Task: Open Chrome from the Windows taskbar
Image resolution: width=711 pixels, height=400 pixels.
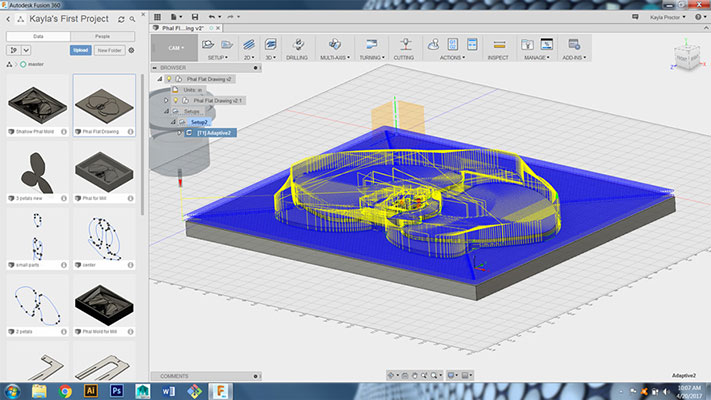Action: [x=65, y=391]
